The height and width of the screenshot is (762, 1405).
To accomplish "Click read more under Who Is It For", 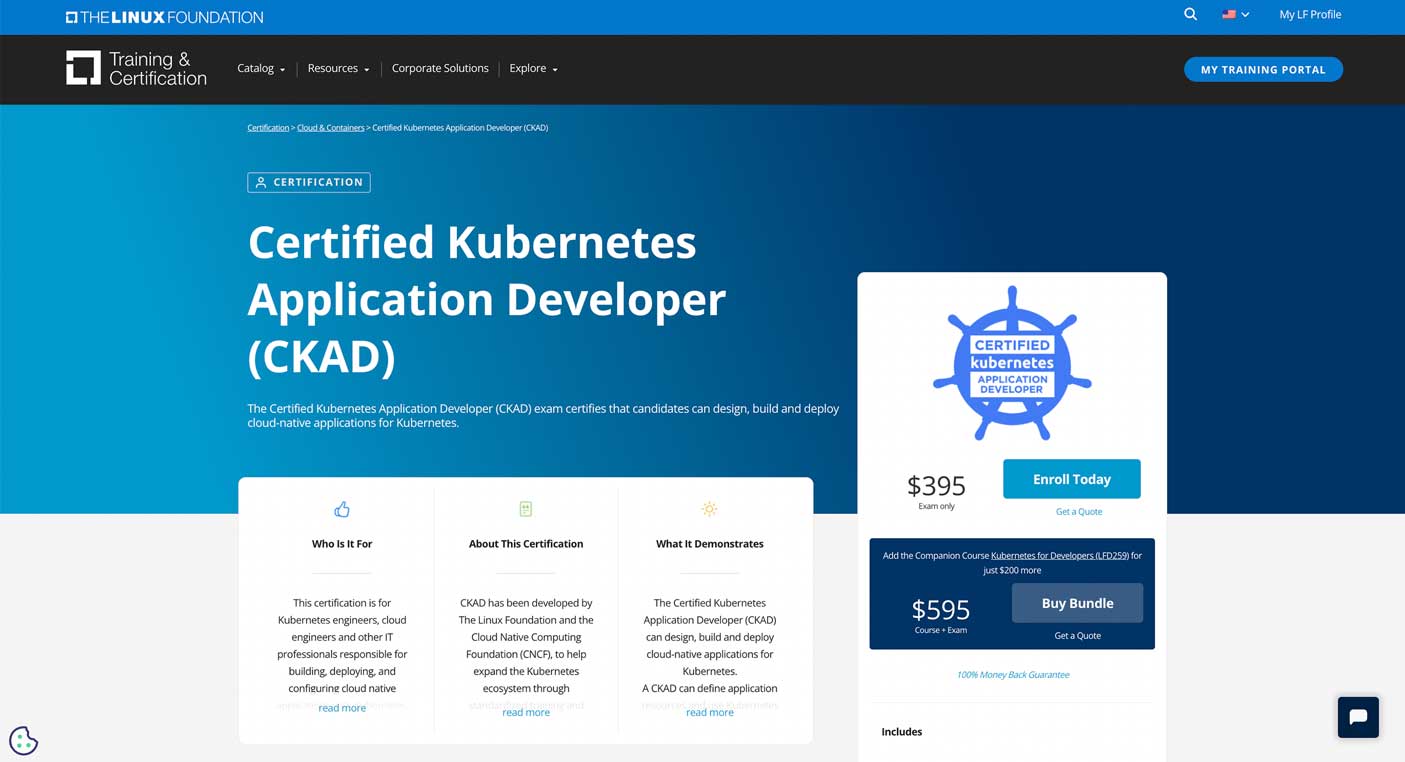I will [342, 709].
